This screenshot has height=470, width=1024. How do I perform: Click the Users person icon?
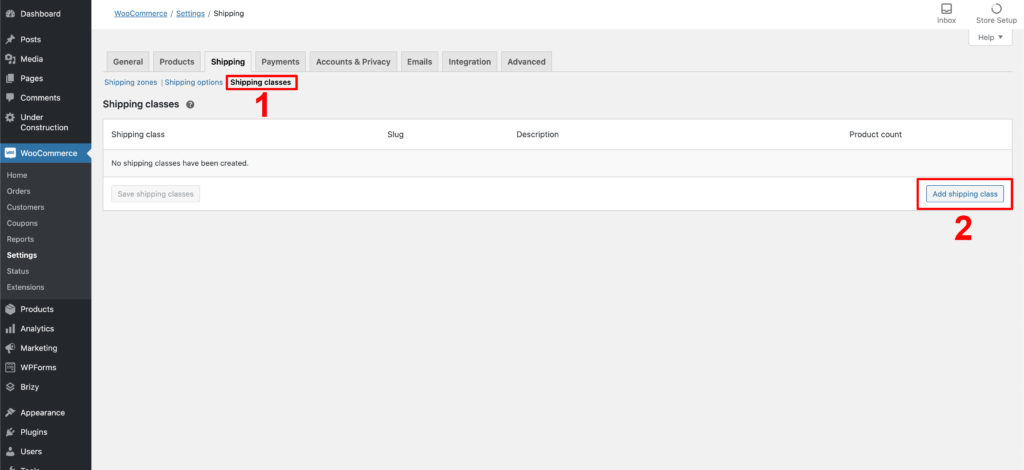10,452
